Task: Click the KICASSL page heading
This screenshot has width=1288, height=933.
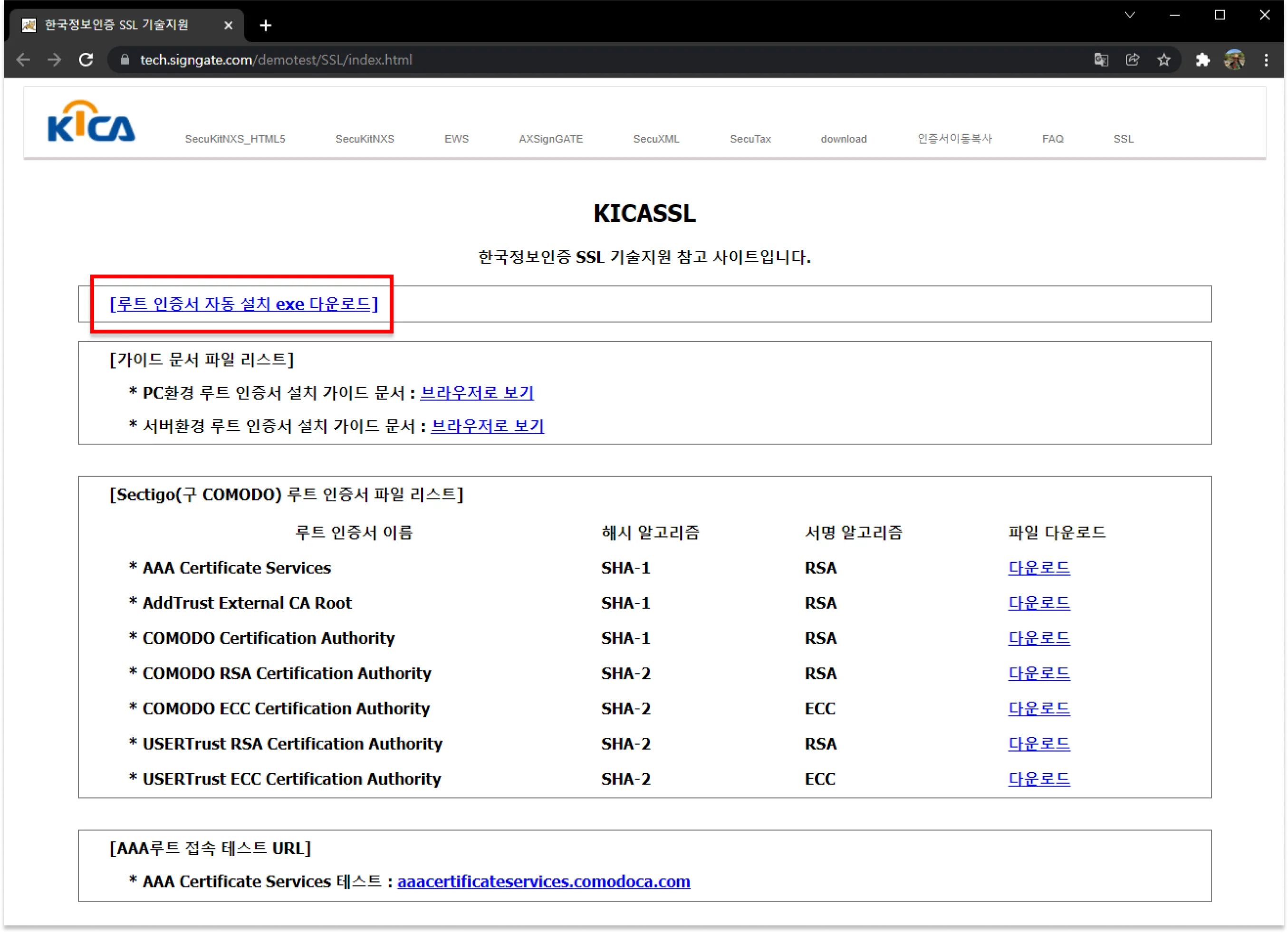Action: 644,213
